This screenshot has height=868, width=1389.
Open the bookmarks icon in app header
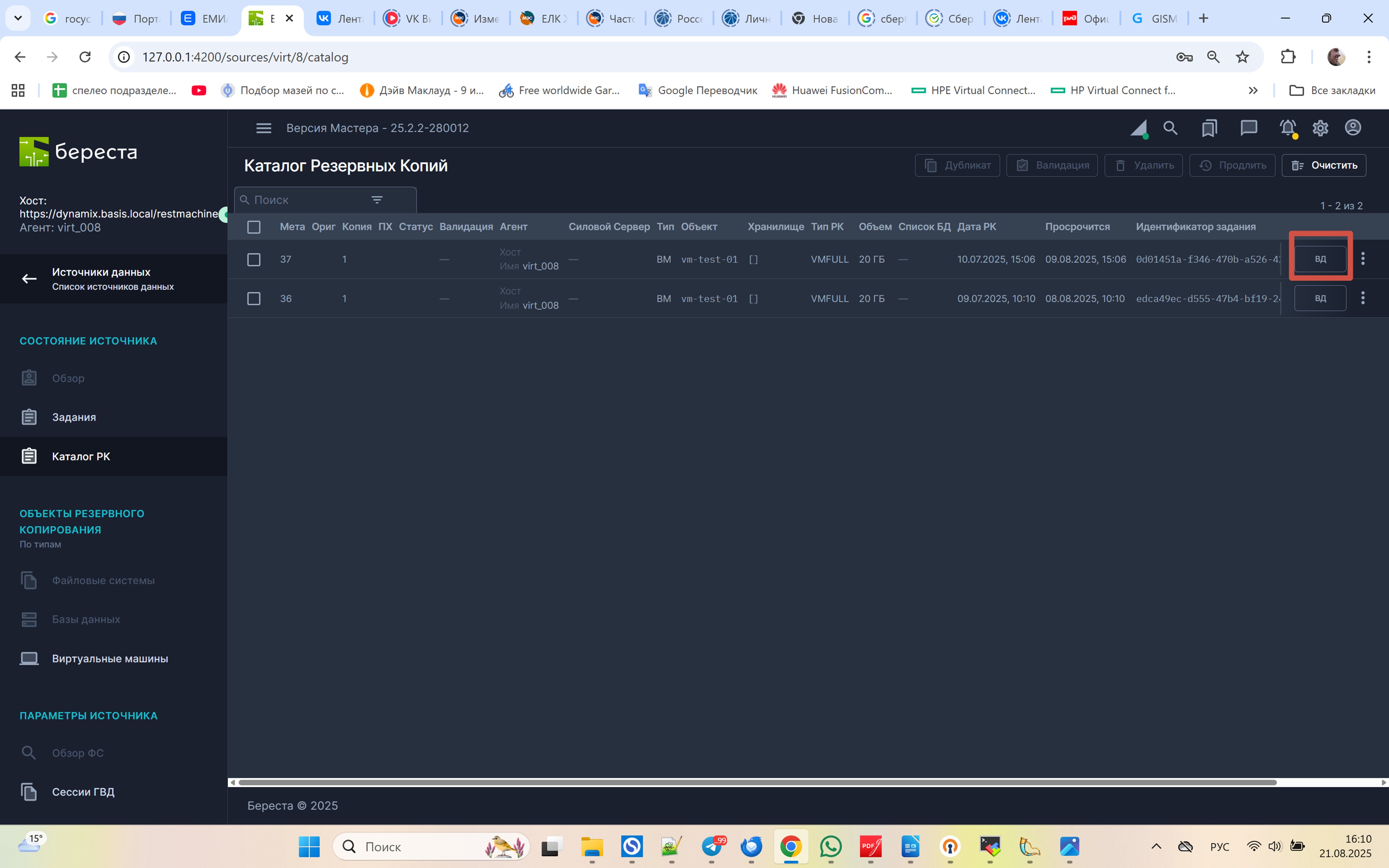click(1209, 128)
